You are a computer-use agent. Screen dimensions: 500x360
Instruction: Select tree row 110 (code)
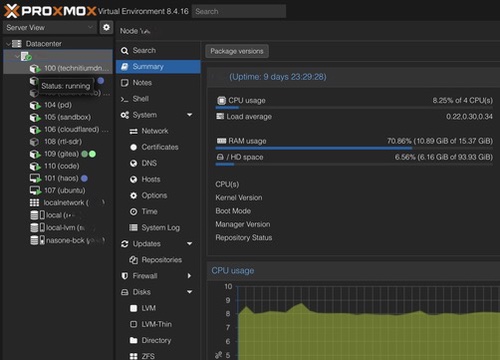[58, 166]
